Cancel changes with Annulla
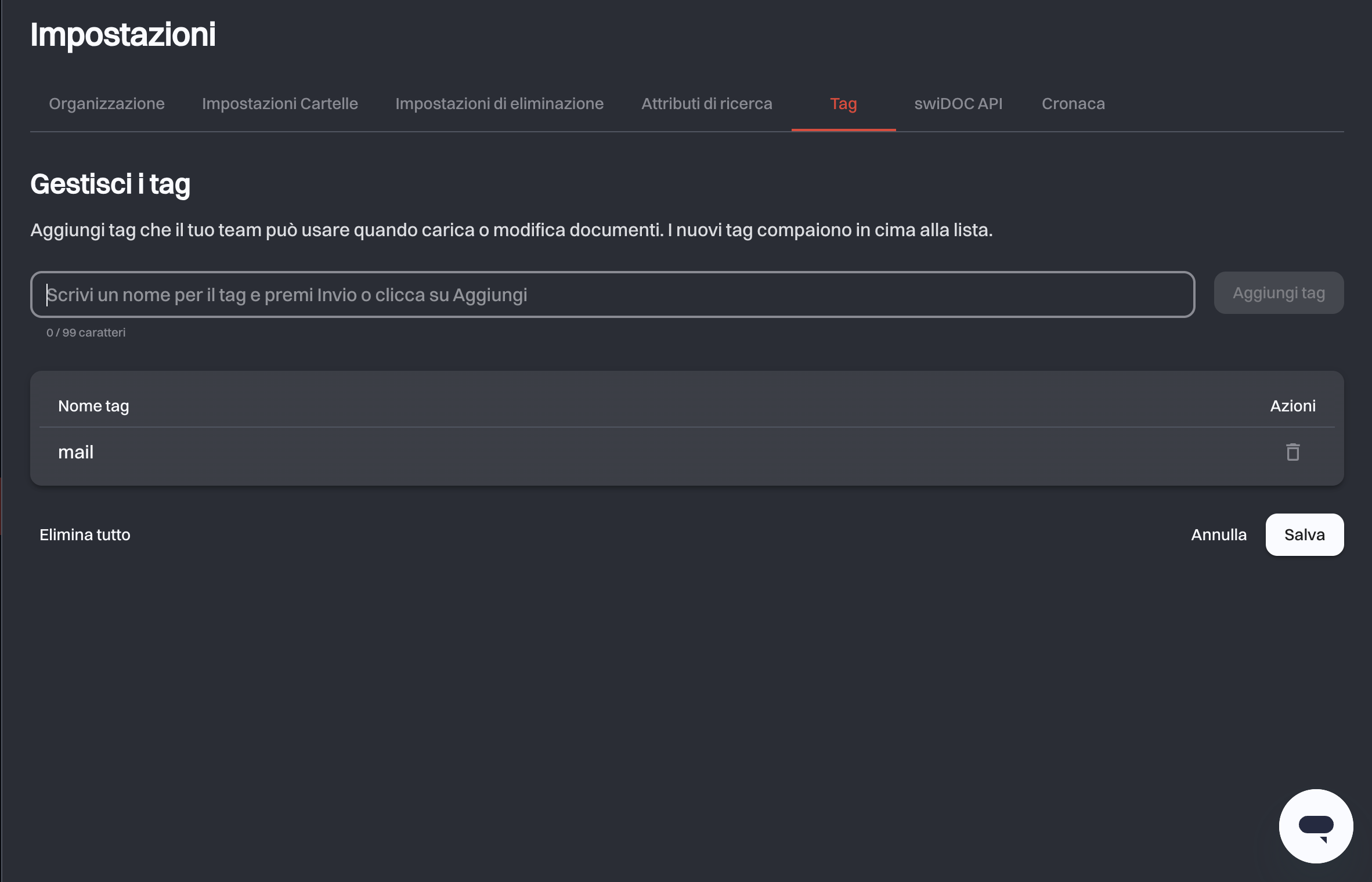This screenshot has height=882, width=1372. tap(1219, 534)
